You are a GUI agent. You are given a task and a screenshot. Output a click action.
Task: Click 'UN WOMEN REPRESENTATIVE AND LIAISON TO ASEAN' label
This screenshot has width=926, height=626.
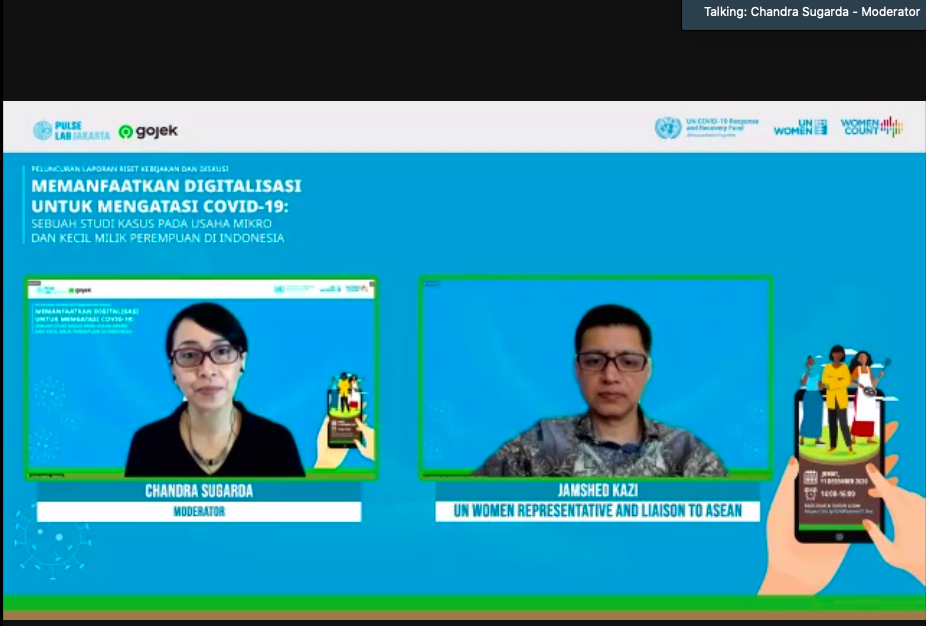(598, 511)
